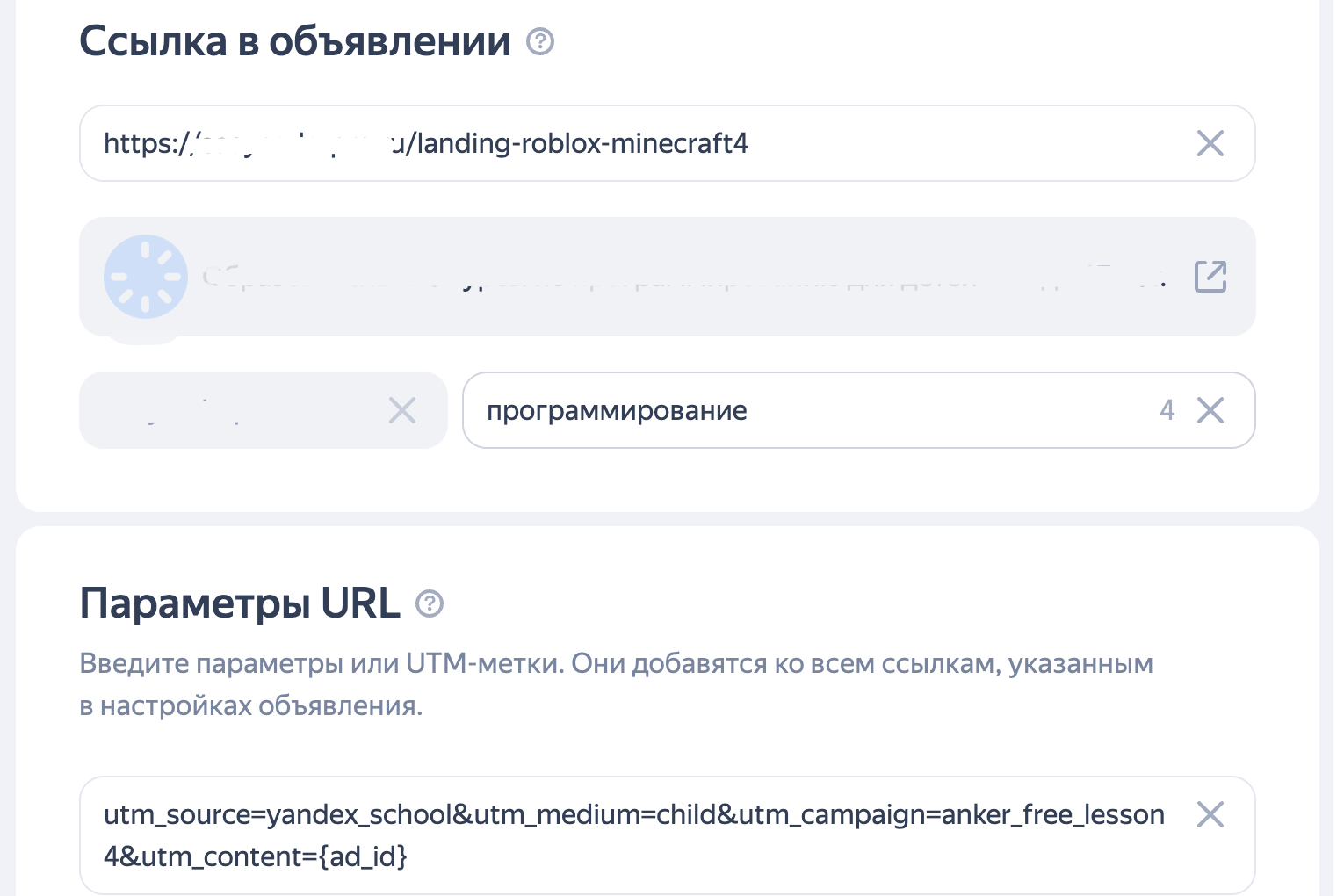This screenshot has width=1344, height=896.
Task: Click the round loading spinner icon
Action: (x=146, y=277)
